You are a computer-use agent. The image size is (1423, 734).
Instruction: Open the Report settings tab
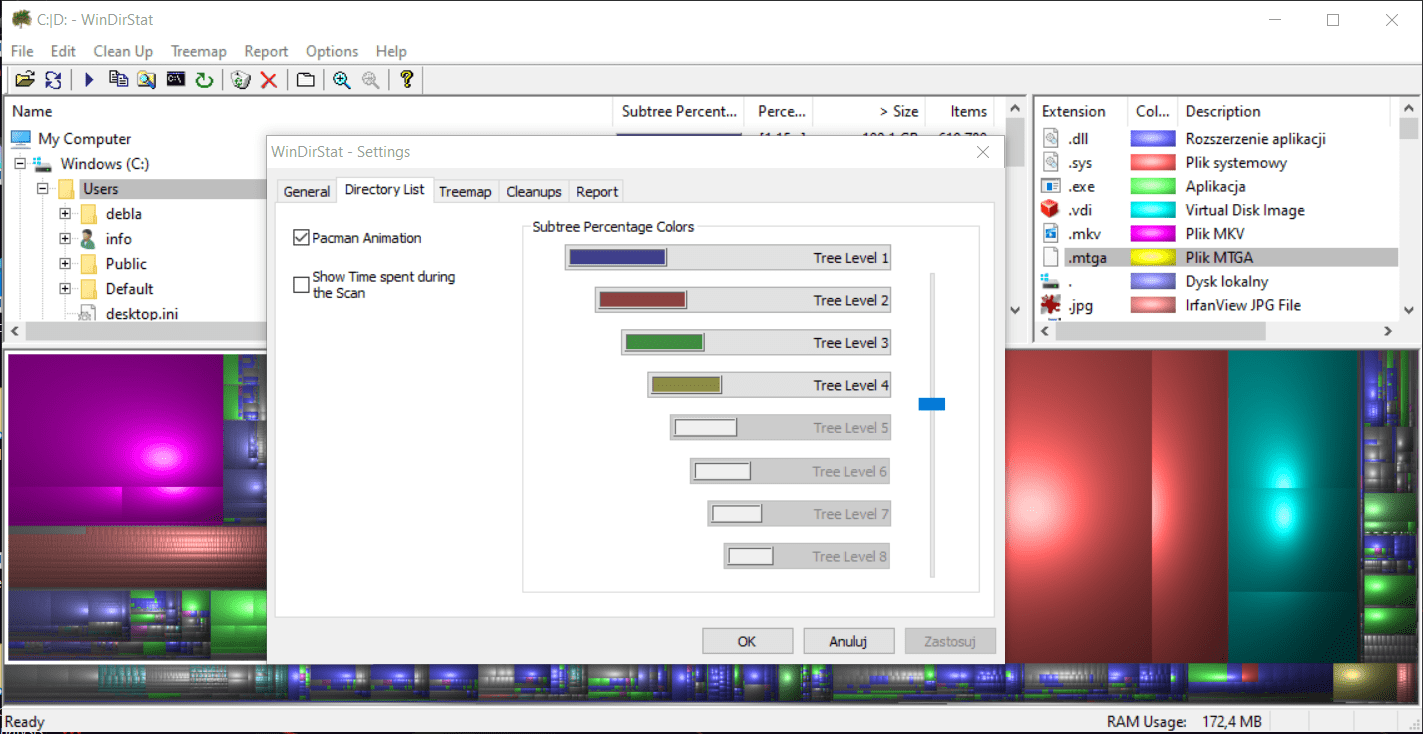[597, 192]
